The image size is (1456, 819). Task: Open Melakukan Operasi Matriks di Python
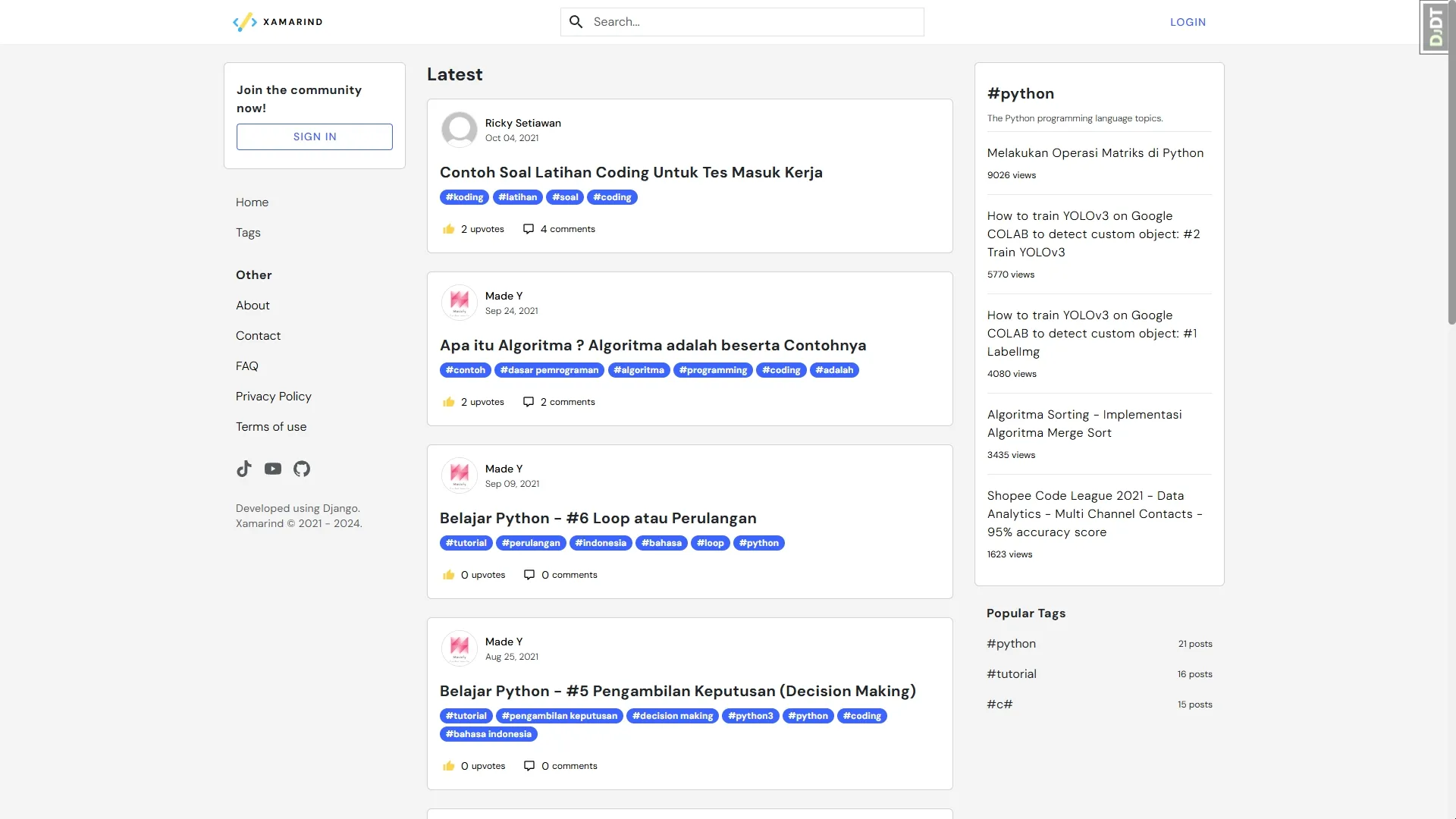(1095, 153)
